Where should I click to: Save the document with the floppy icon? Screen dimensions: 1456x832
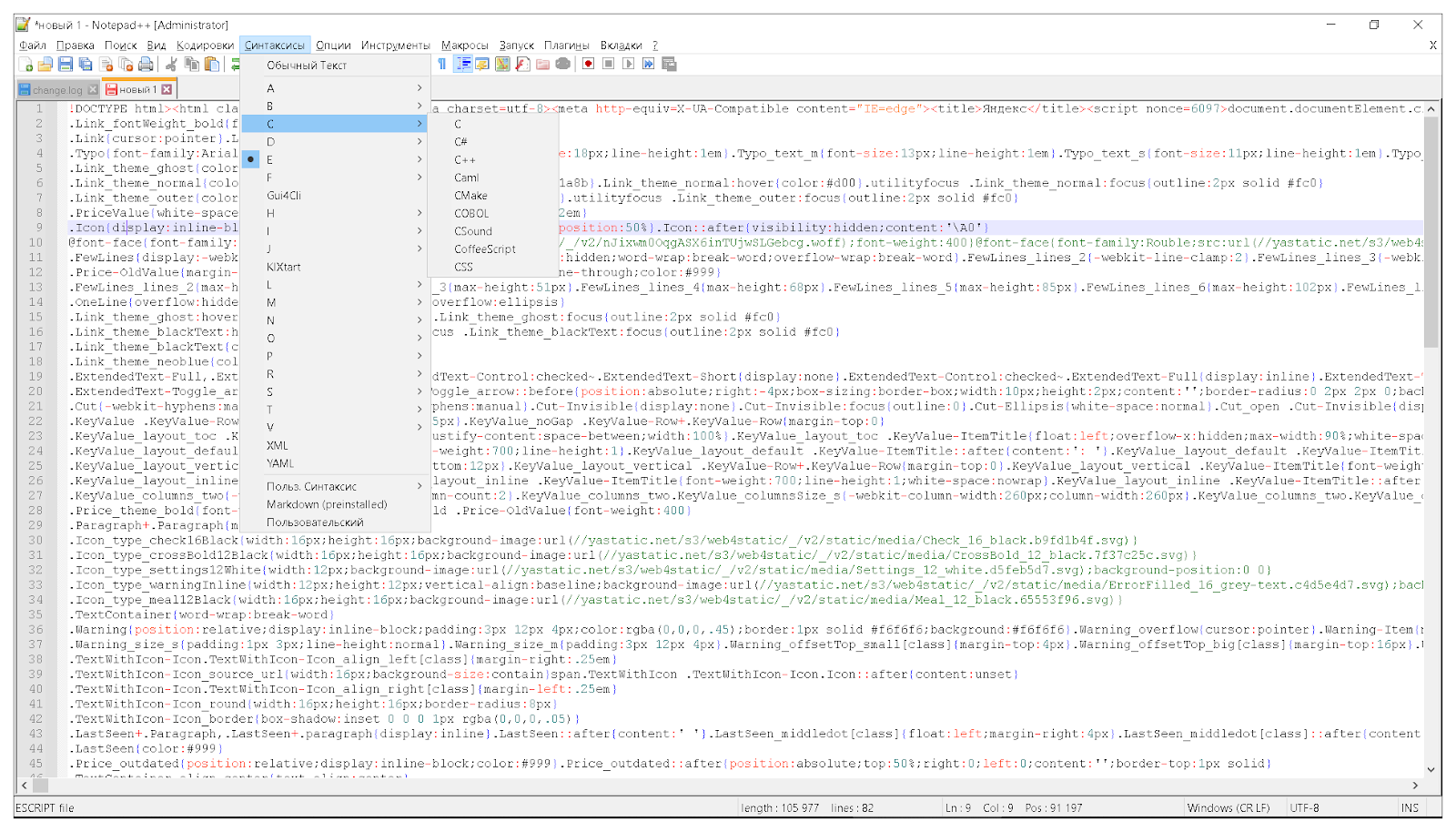pyautogui.click(x=66, y=65)
